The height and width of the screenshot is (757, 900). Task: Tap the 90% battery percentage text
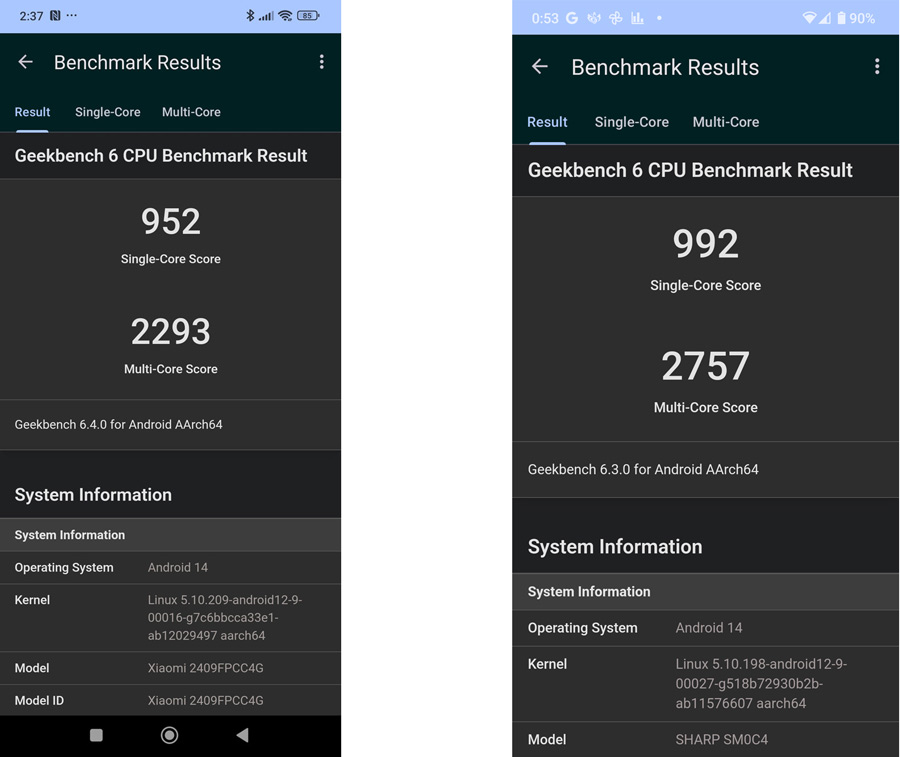coord(862,18)
